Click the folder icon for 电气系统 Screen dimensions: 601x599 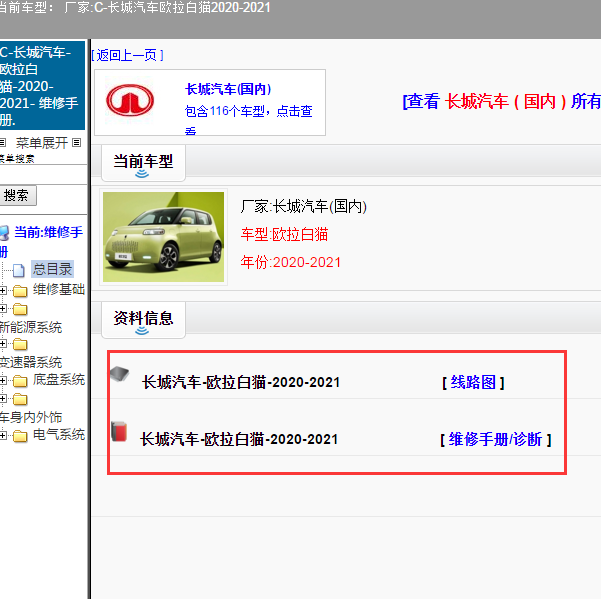[20, 436]
